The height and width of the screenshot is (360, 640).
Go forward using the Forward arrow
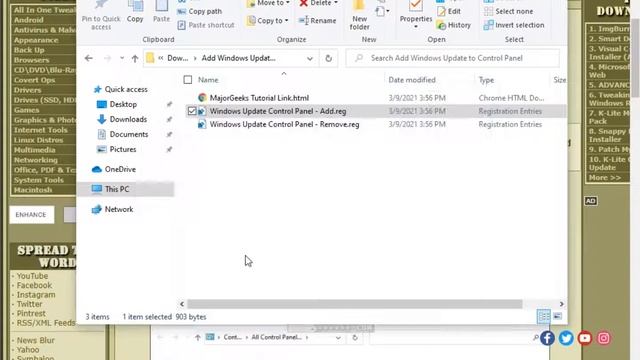[107, 58]
